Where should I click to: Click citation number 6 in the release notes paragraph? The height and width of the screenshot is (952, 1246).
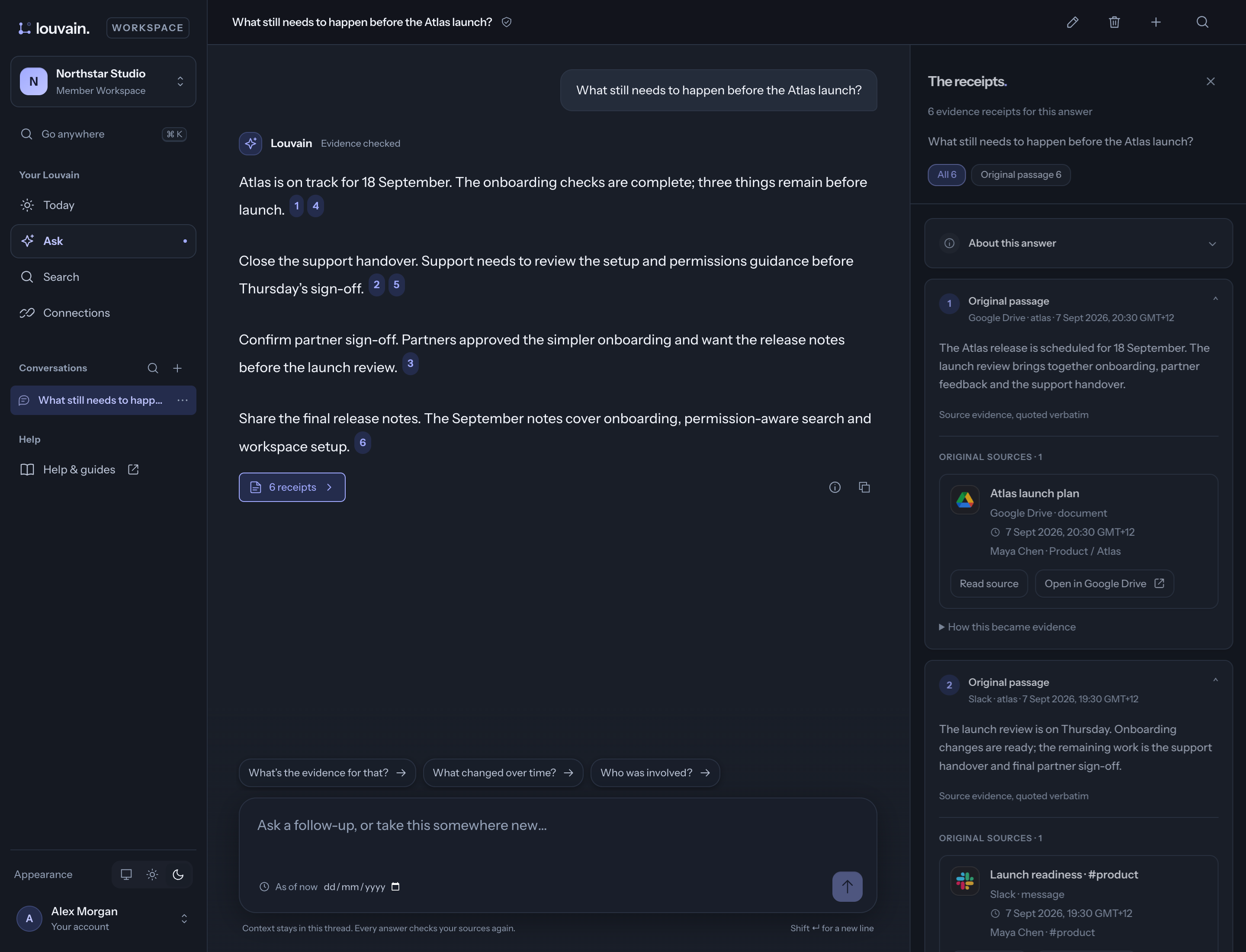coord(363,443)
